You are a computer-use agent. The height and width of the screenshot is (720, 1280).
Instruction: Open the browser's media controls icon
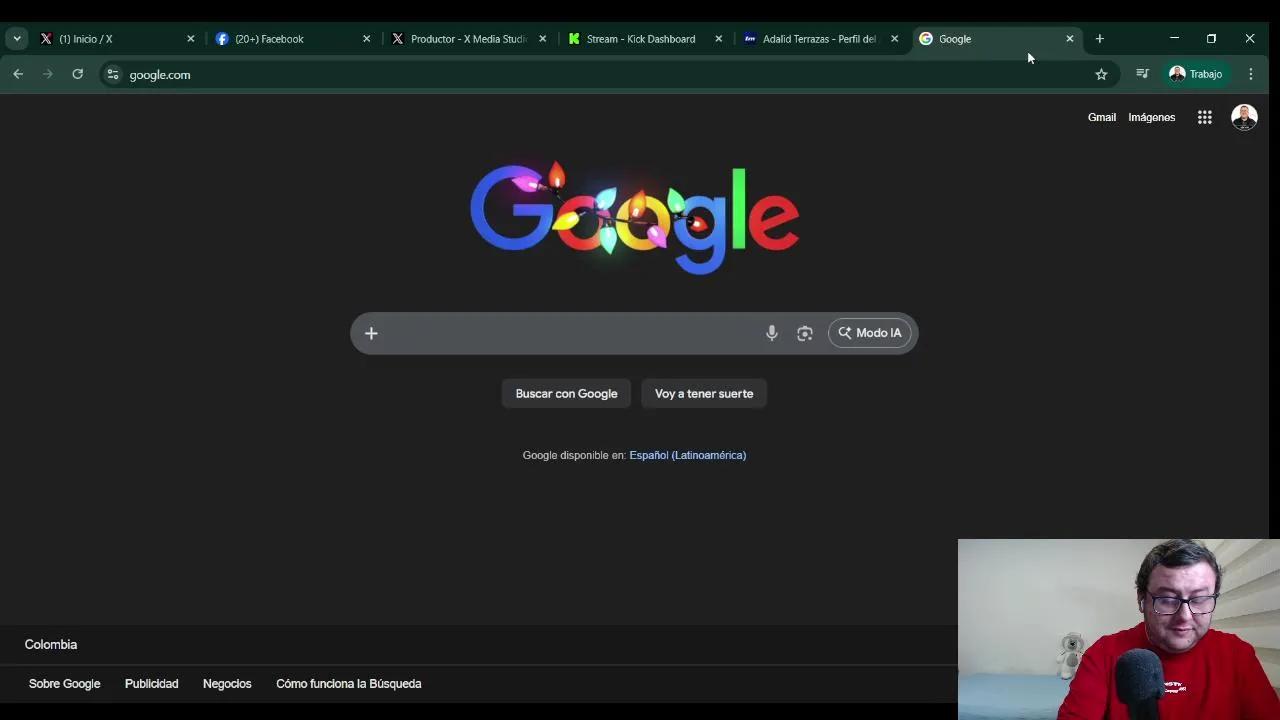coord(1142,74)
